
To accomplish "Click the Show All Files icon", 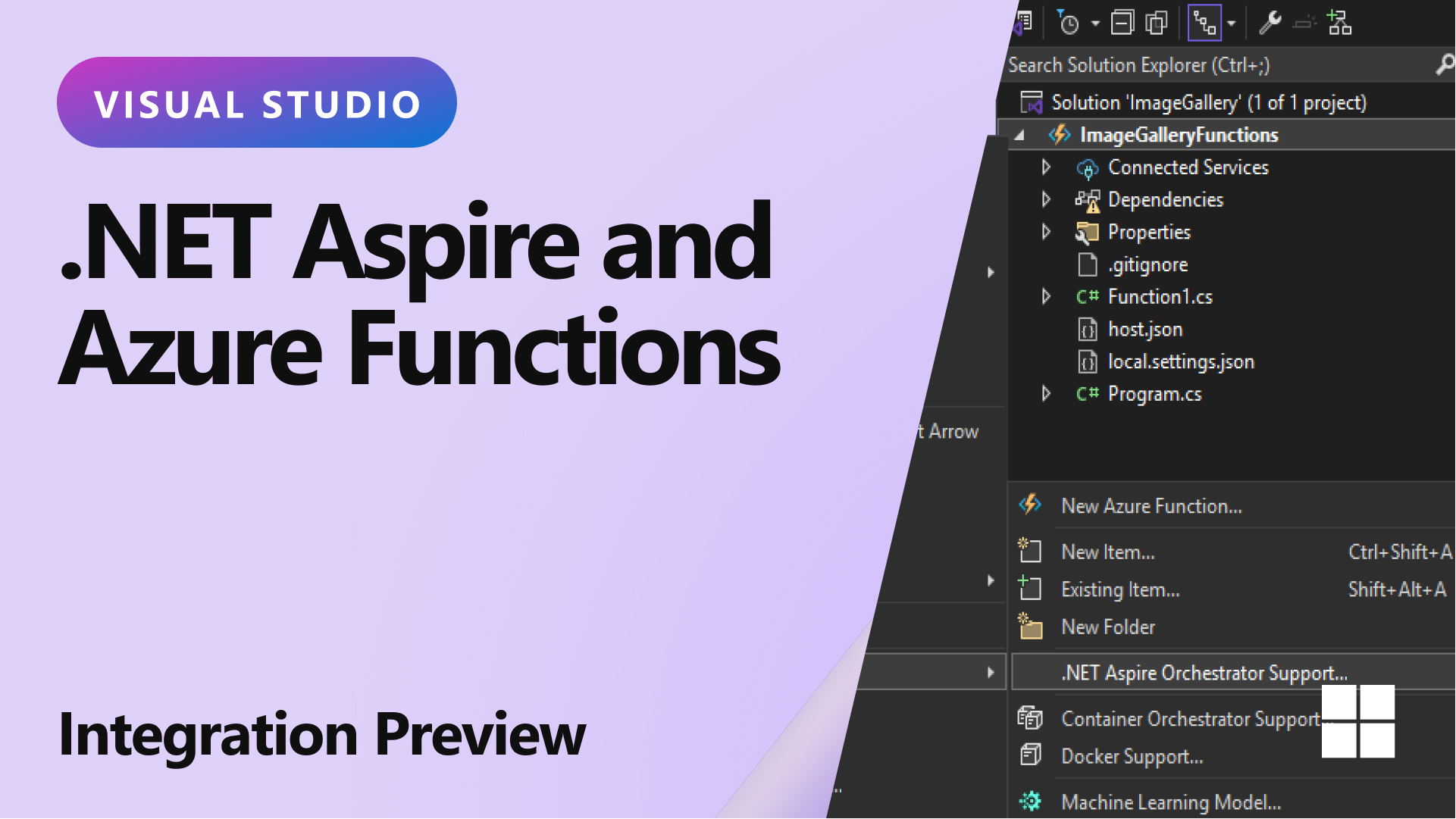I will (x=1156, y=23).
